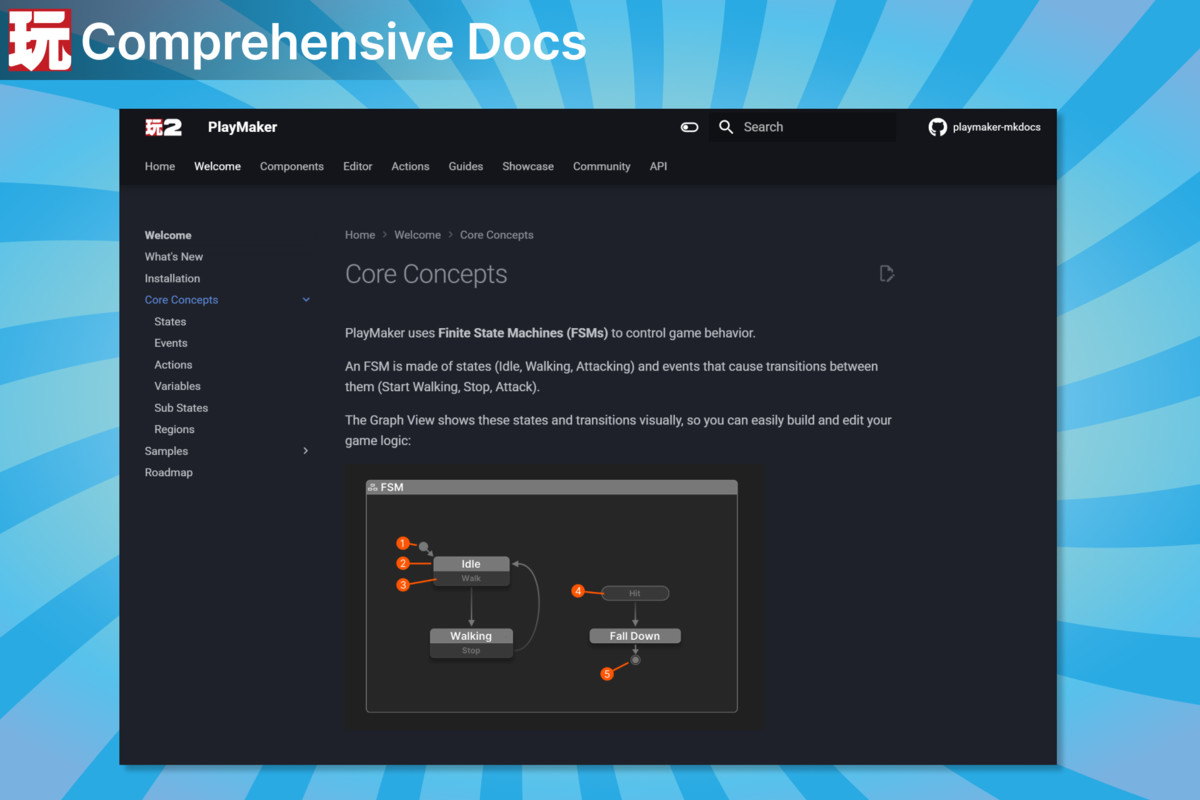Click the magnifier search icon

pos(727,127)
